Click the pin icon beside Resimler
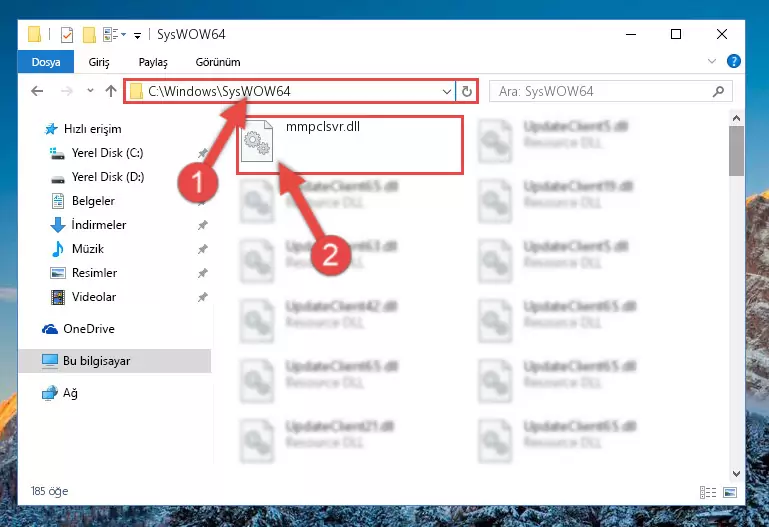 pyautogui.click(x=202, y=273)
